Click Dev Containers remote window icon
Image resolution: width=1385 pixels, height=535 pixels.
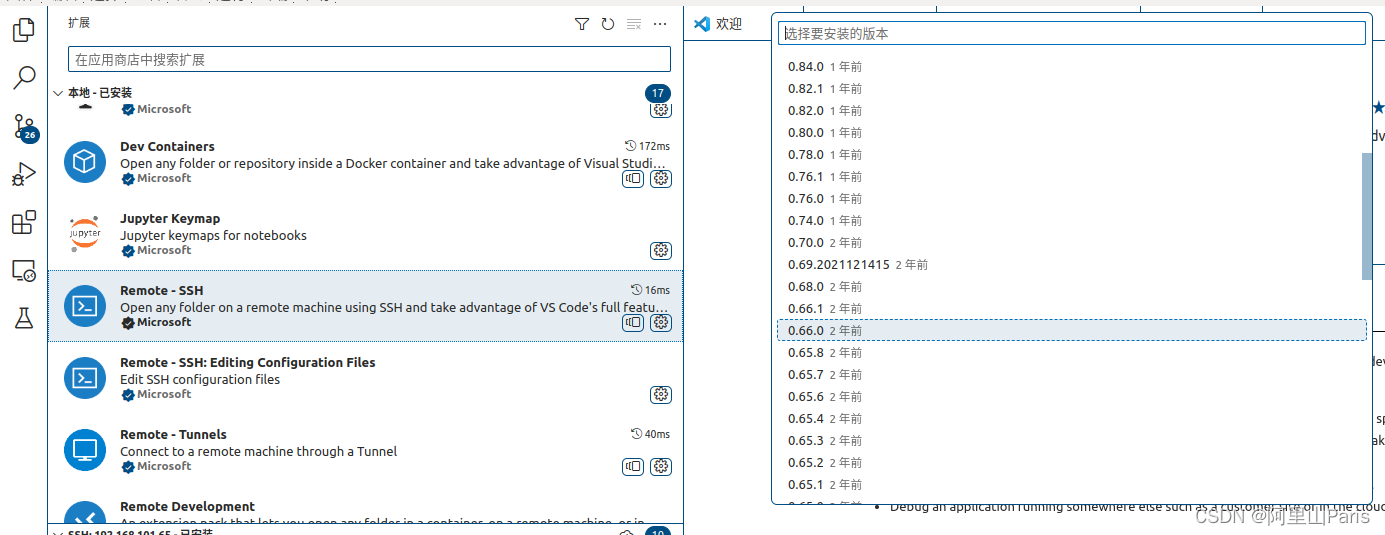(633, 179)
